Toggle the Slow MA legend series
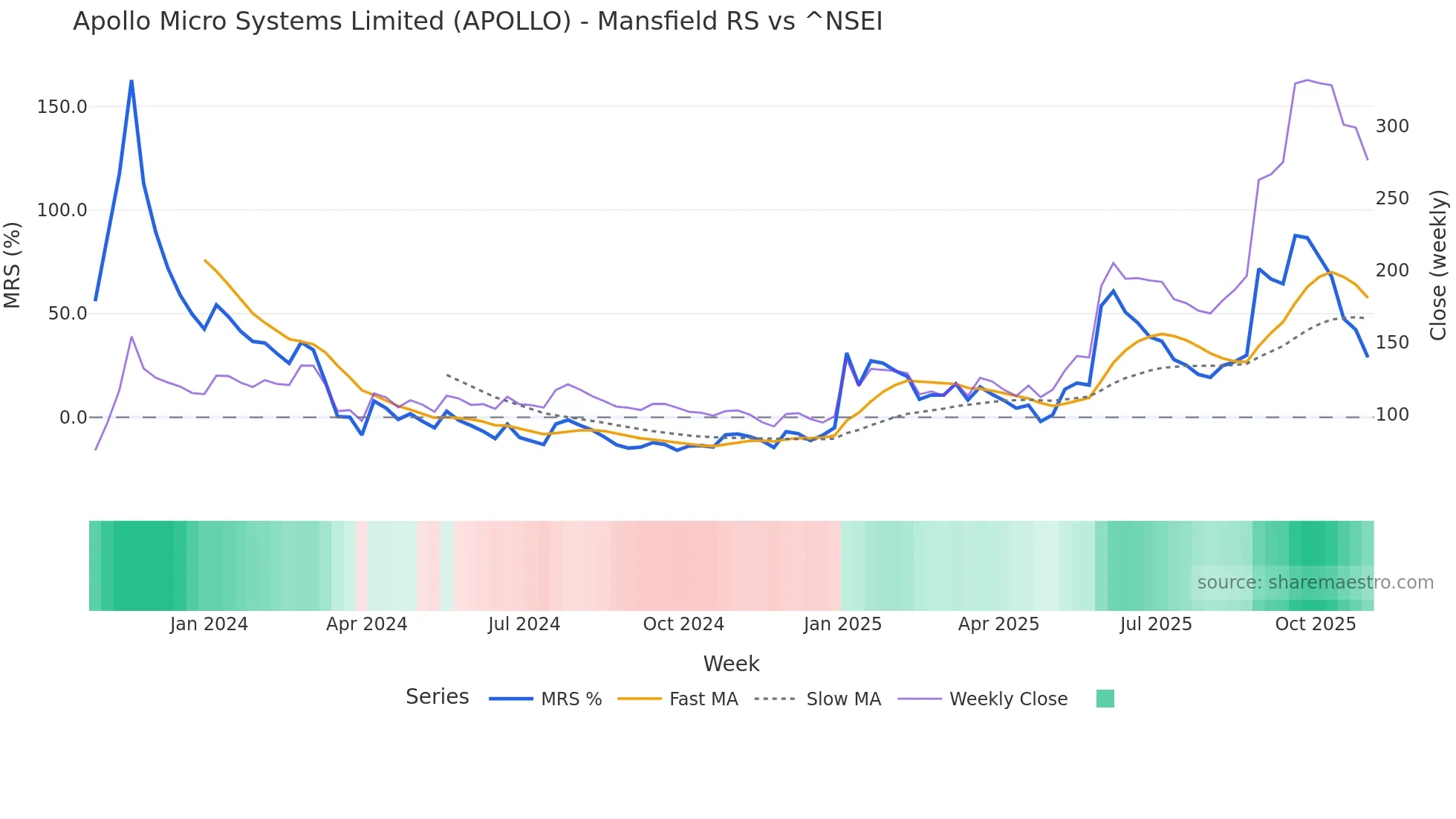This screenshot has height=819, width=1456. pos(817,699)
